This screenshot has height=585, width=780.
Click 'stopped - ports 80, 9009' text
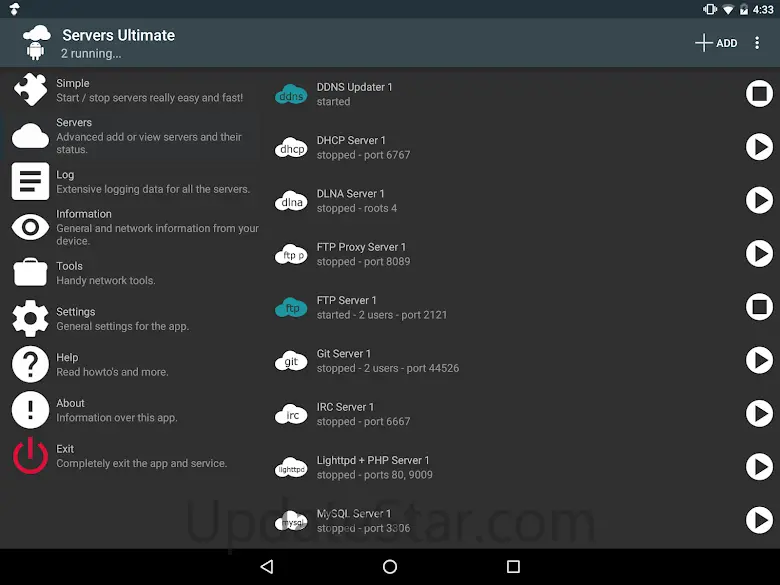pos(374,475)
